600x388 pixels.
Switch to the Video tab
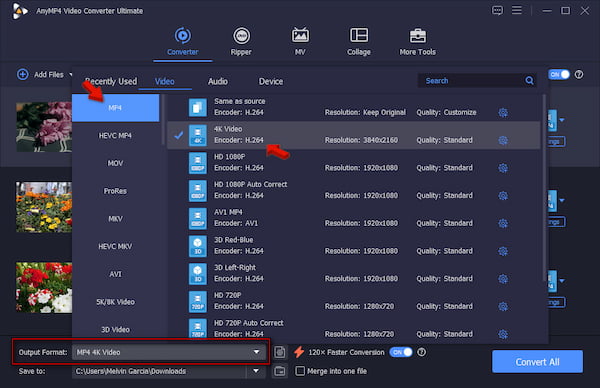(x=165, y=81)
